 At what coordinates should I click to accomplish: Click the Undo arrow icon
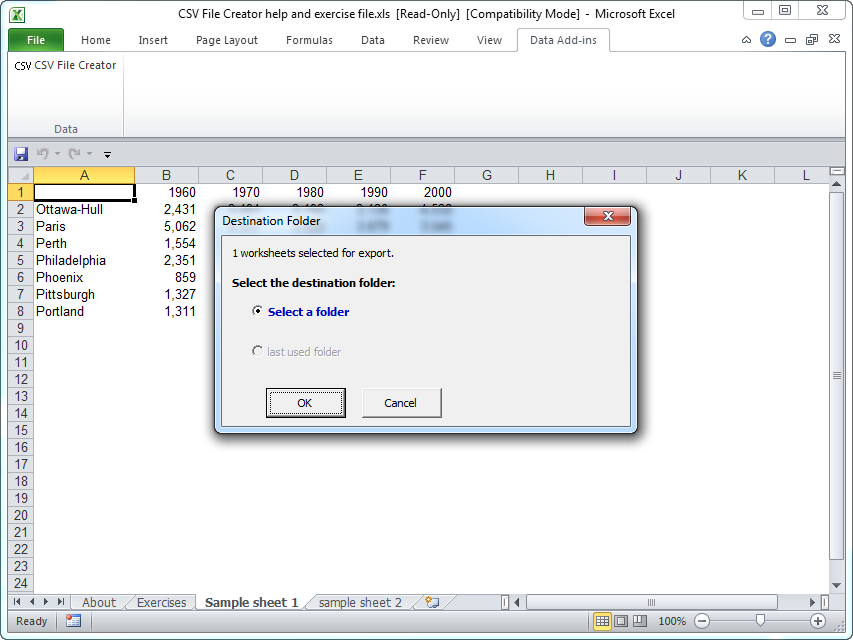coord(42,154)
